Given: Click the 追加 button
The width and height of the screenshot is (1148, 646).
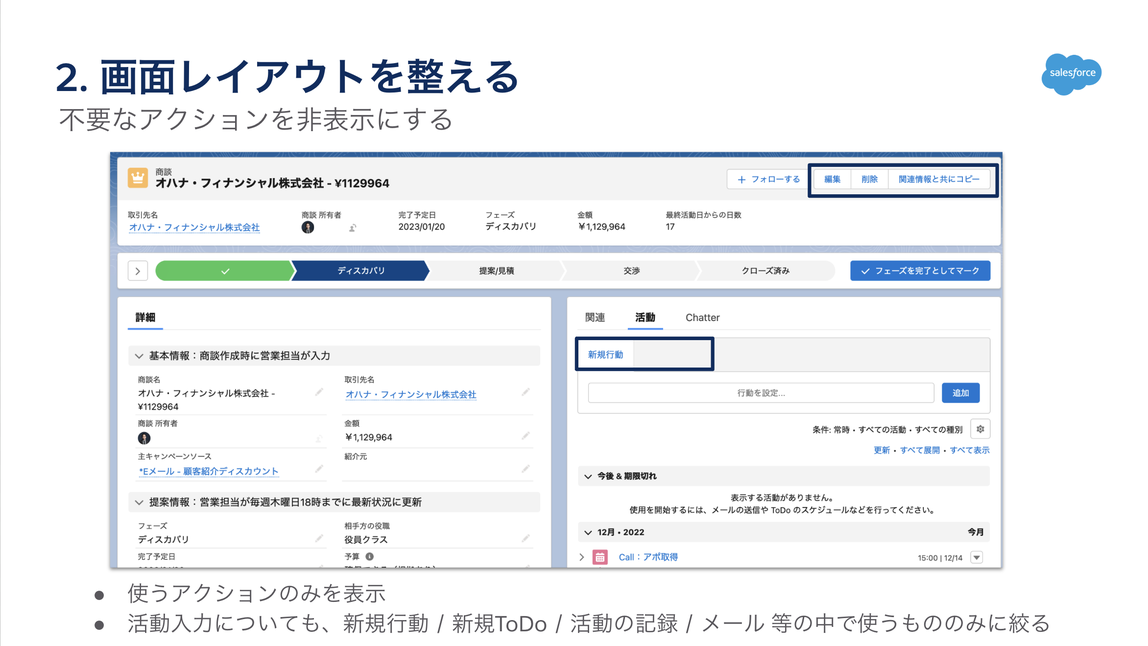Looking at the screenshot, I should coord(961,393).
